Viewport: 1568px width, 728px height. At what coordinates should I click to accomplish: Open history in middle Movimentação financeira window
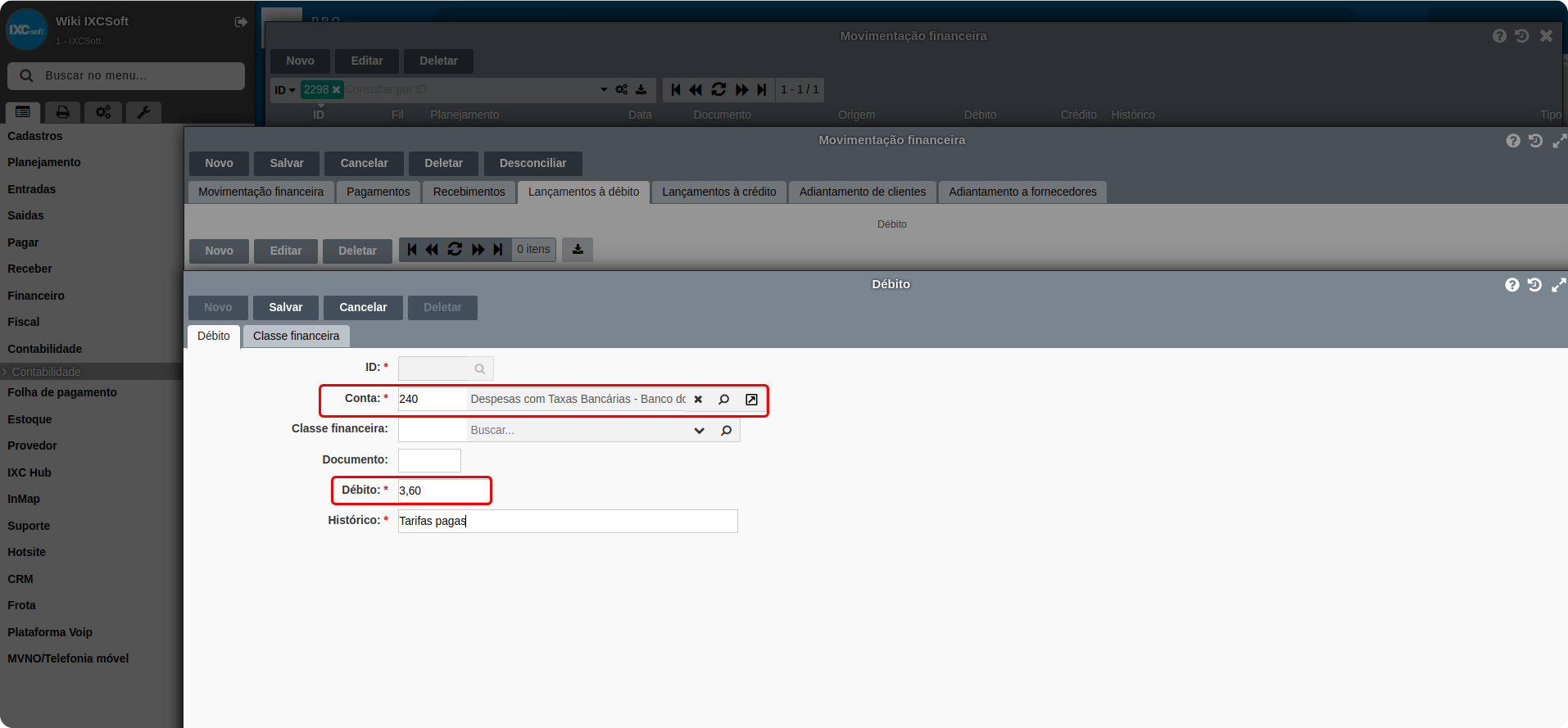coord(1535,141)
